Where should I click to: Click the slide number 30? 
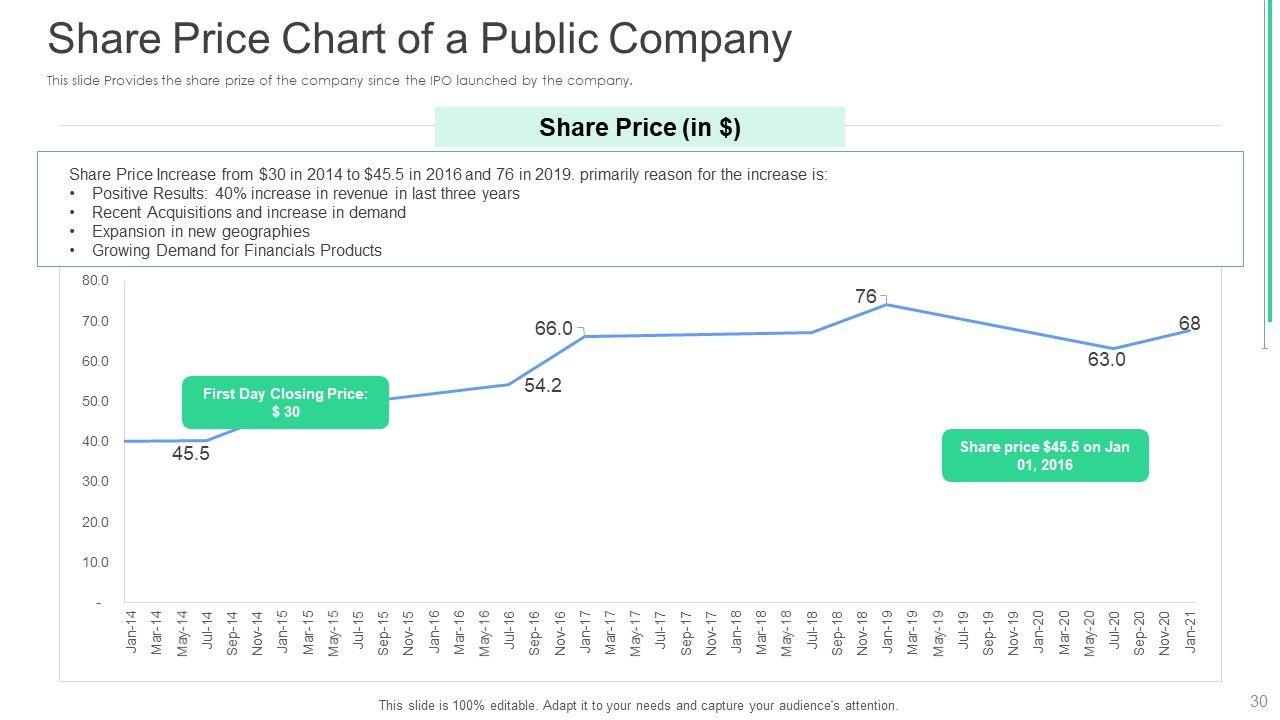click(x=1258, y=702)
